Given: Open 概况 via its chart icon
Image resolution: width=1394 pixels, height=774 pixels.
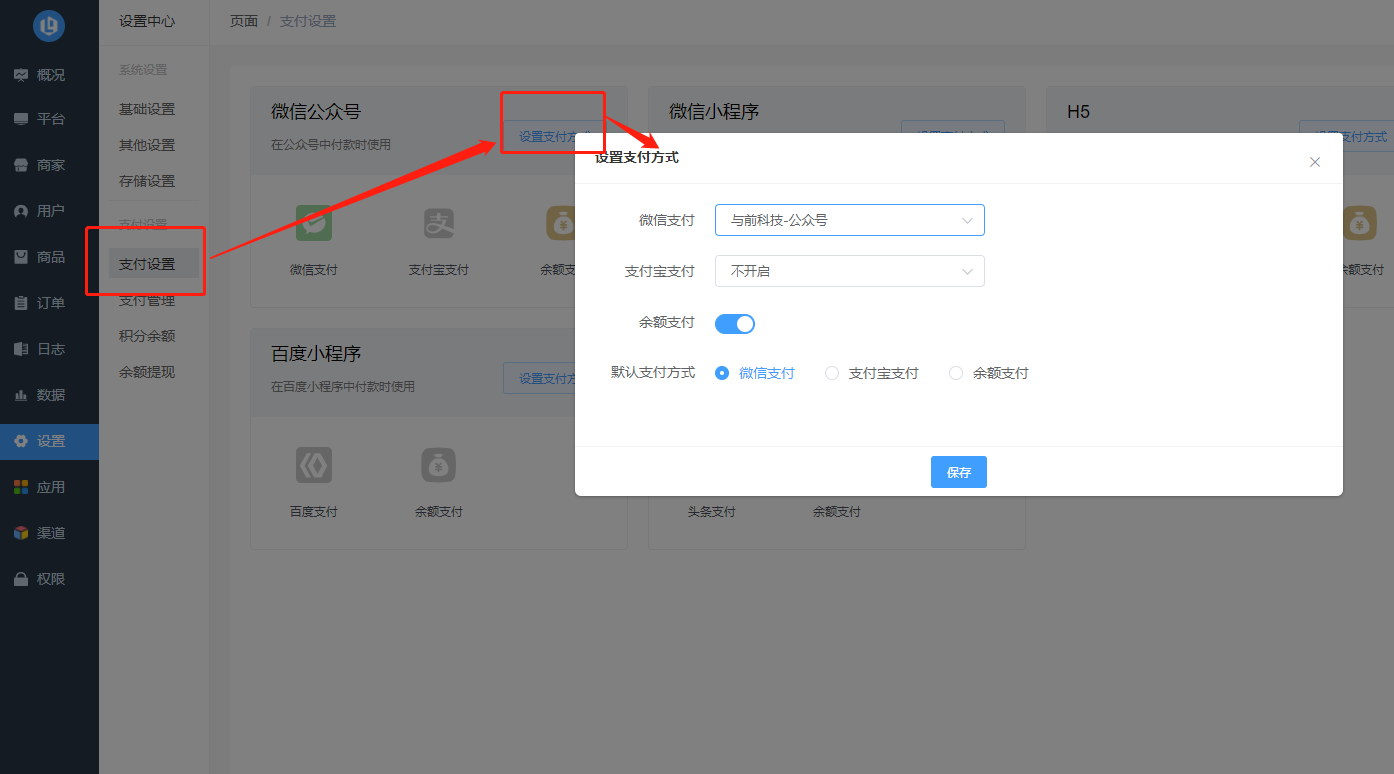Looking at the screenshot, I should 20,74.
